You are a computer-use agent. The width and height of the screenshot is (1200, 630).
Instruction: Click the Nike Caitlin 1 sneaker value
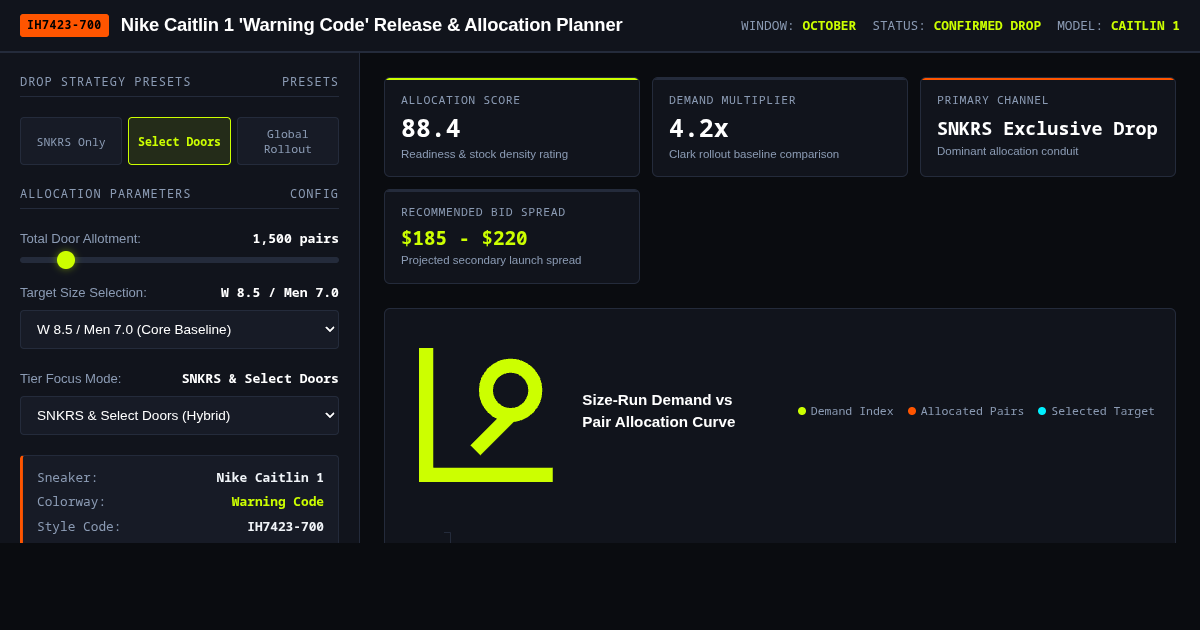point(270,477)
